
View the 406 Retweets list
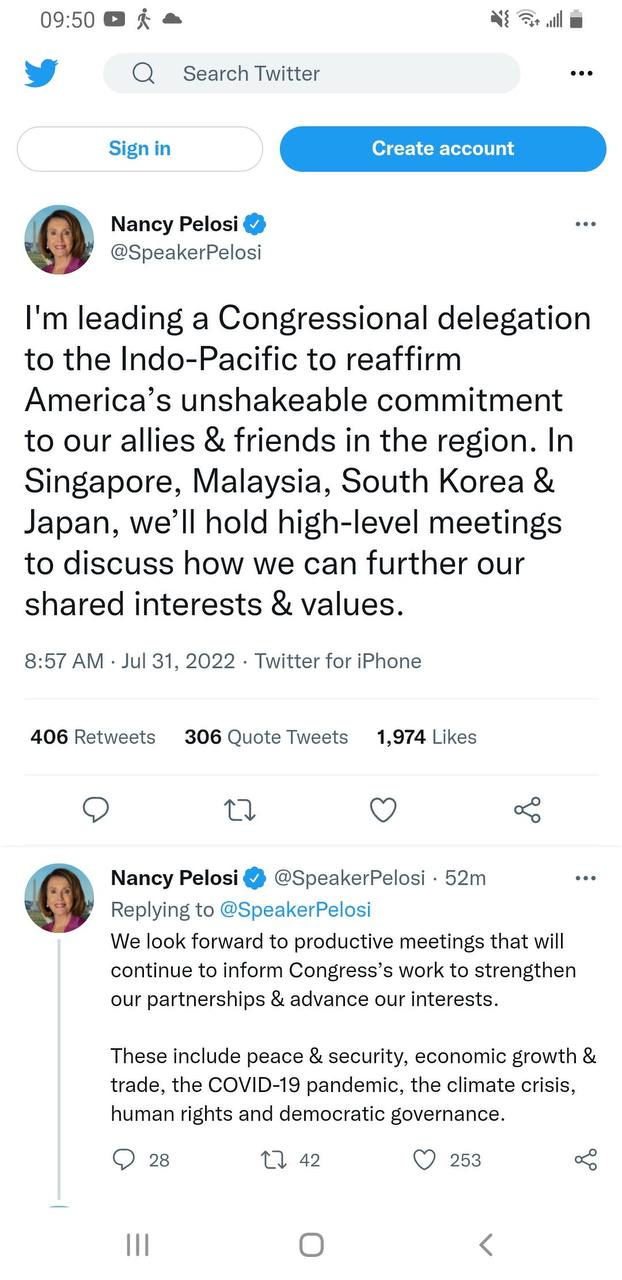tap(93, 737)
